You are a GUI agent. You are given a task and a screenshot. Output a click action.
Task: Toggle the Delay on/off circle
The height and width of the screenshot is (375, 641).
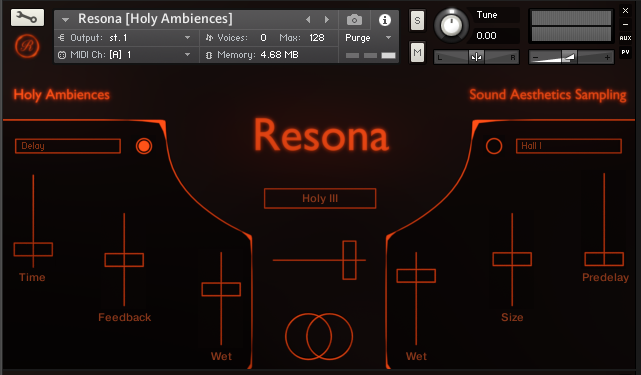pyautogui.click(x=144, y=146)
